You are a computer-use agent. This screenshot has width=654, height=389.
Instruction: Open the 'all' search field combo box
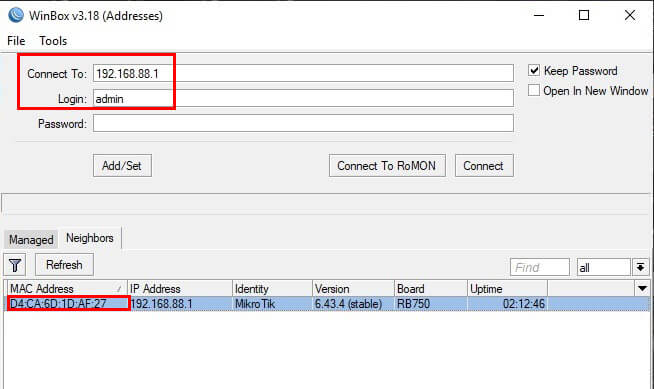[603, 267]
